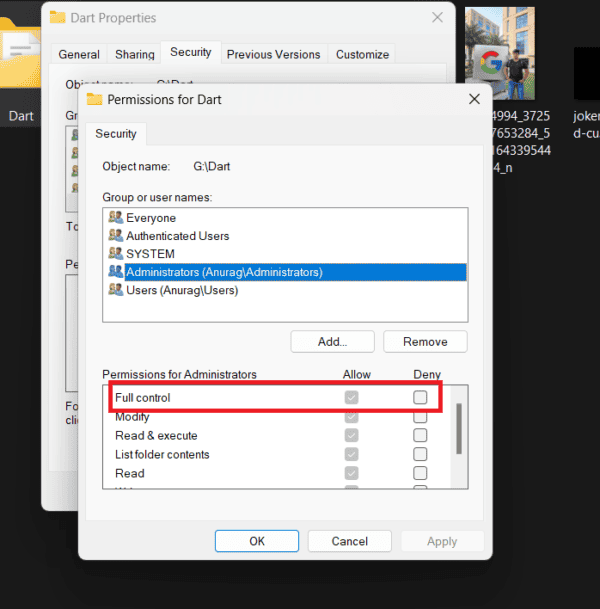Click the Cancel button

pyautogui.click(x=350, y=541)
